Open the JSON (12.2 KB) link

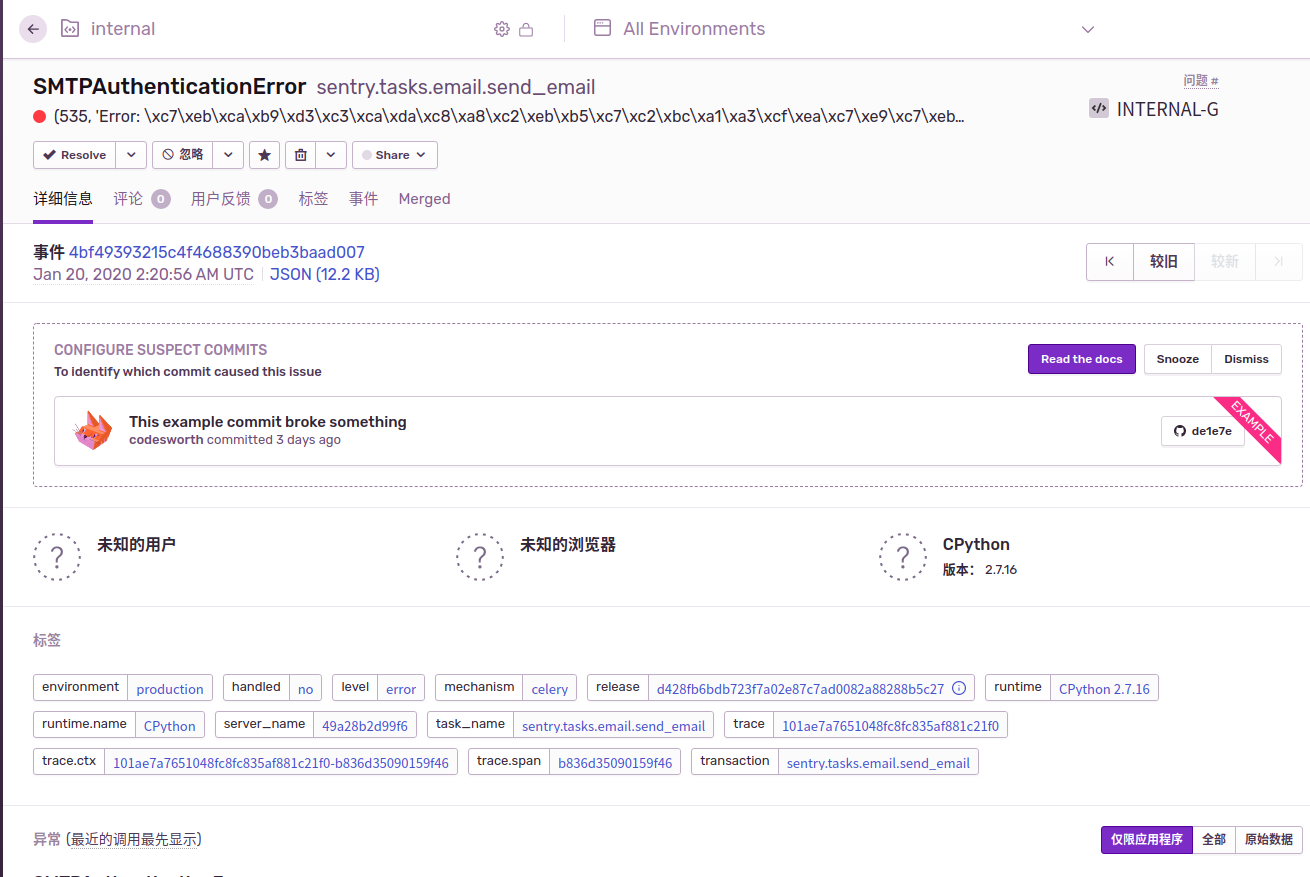tap(325, 274)
